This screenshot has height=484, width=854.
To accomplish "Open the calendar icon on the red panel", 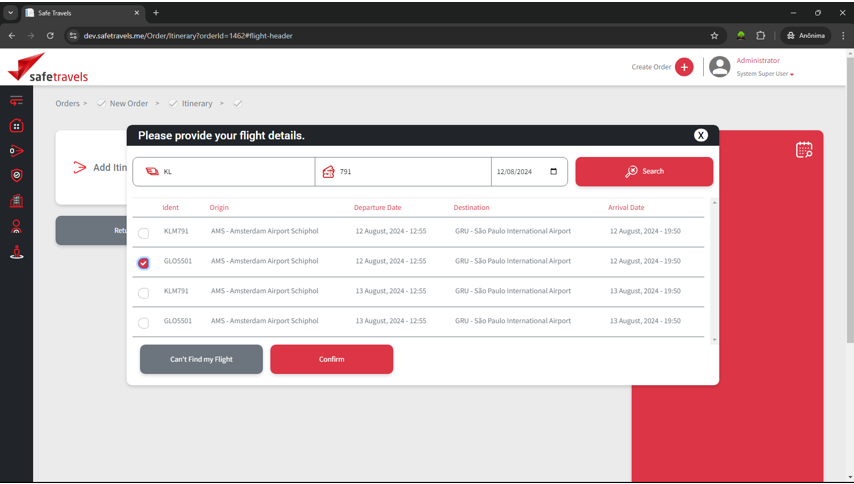I will click(804, 150).
